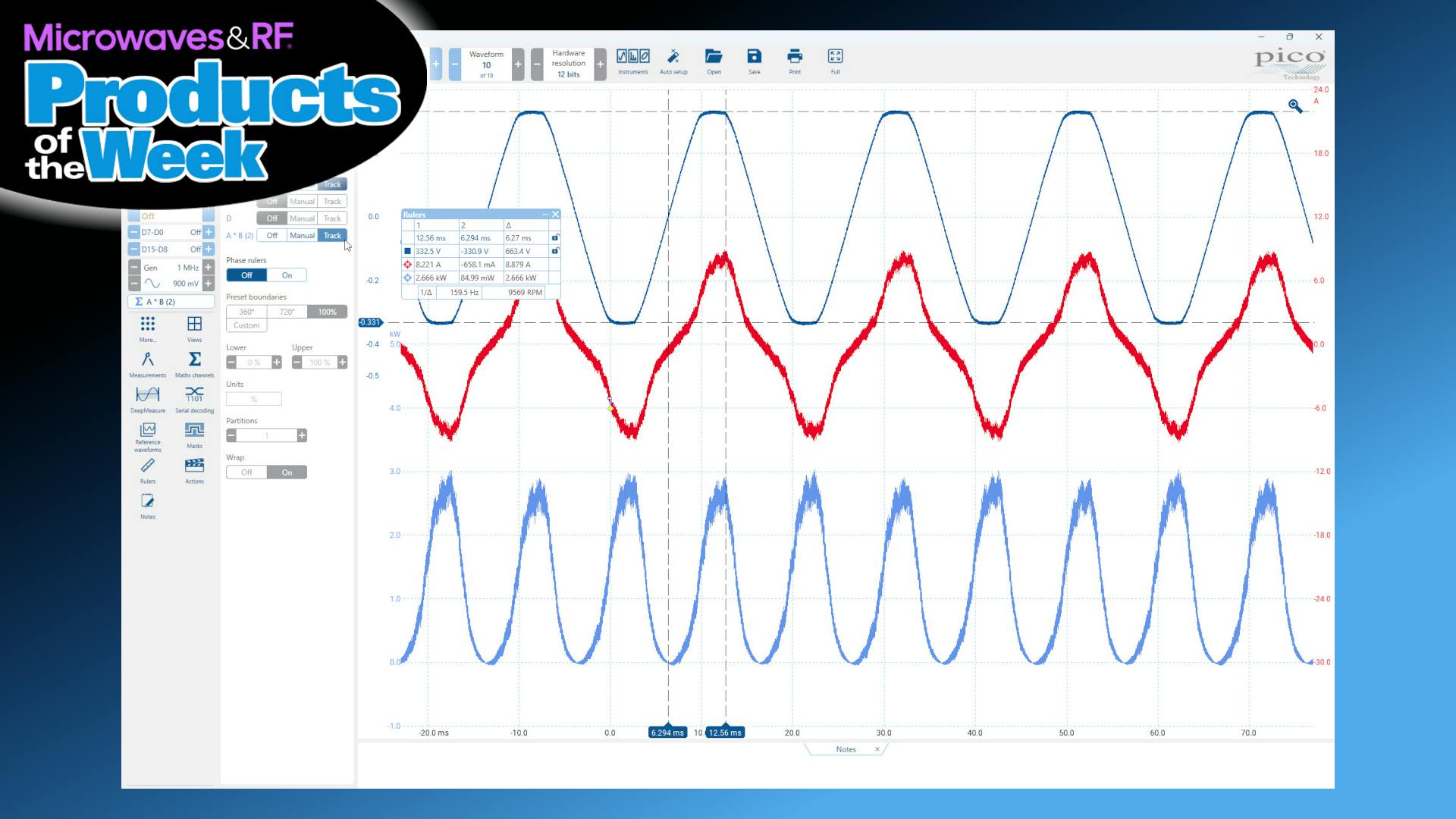This screenshot has height=819, width=1456.
Task: Select the 360° preset boundary
Action: [x=246, y=311]
